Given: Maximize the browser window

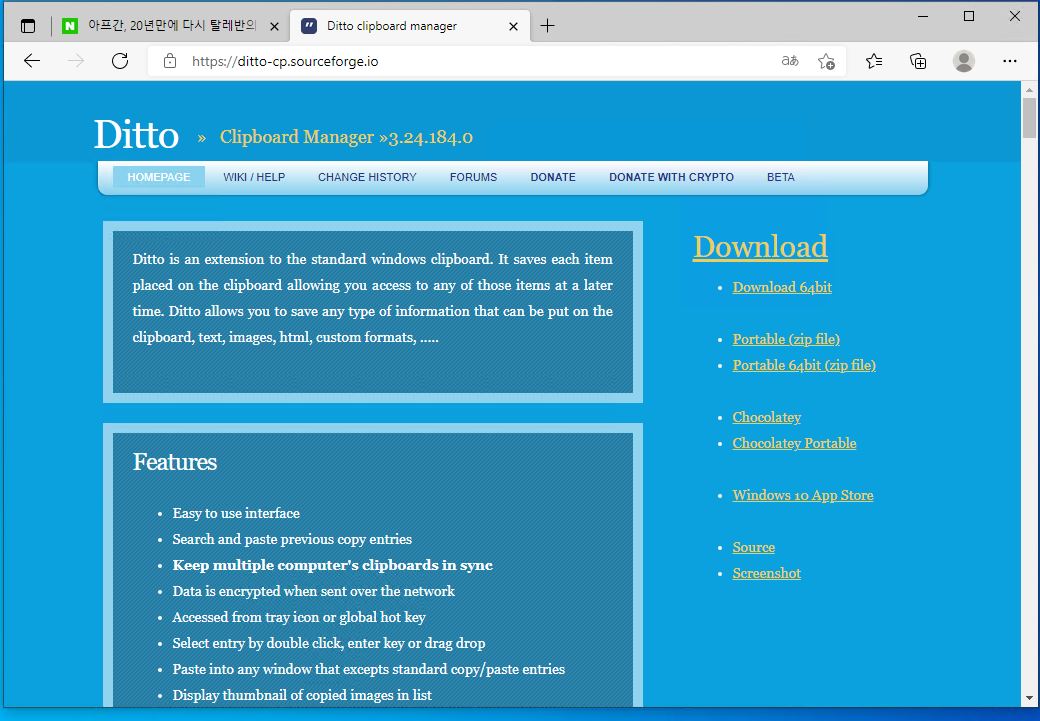Looking at the screenshot, I should [969, 16].
